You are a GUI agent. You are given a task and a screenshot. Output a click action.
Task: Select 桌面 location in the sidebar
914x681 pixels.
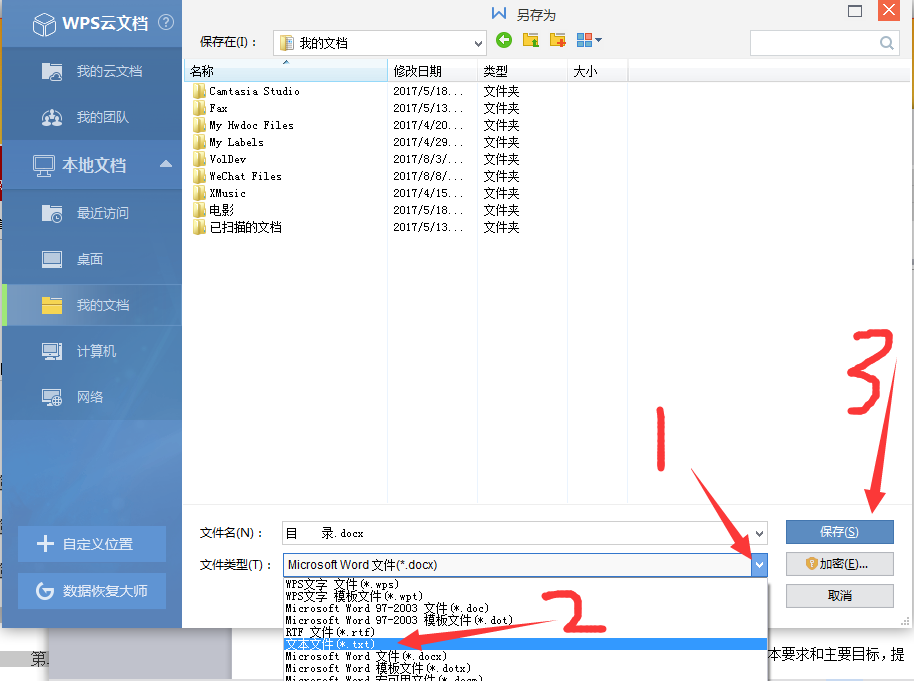92,259
